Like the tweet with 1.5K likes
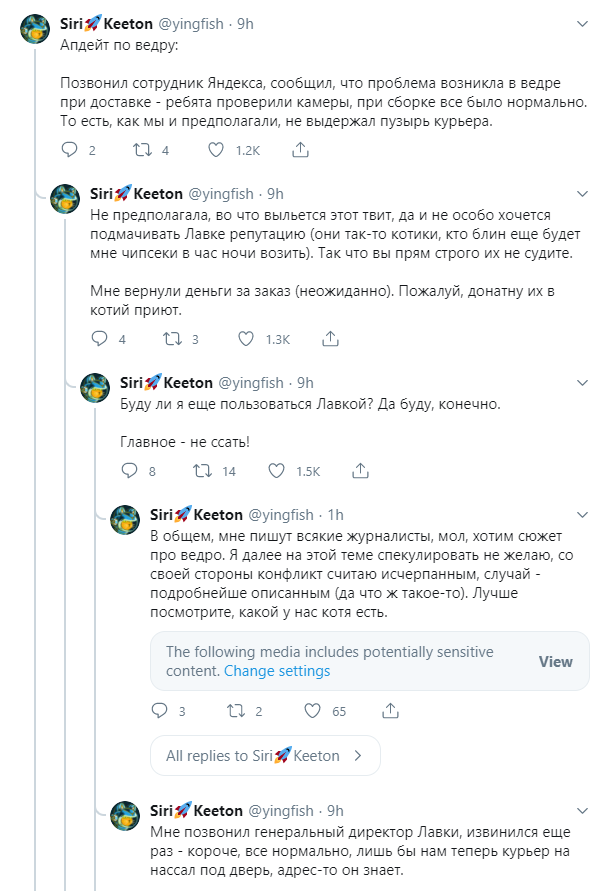Viewport: 607px width, 891px height. [x=277, y=471]
